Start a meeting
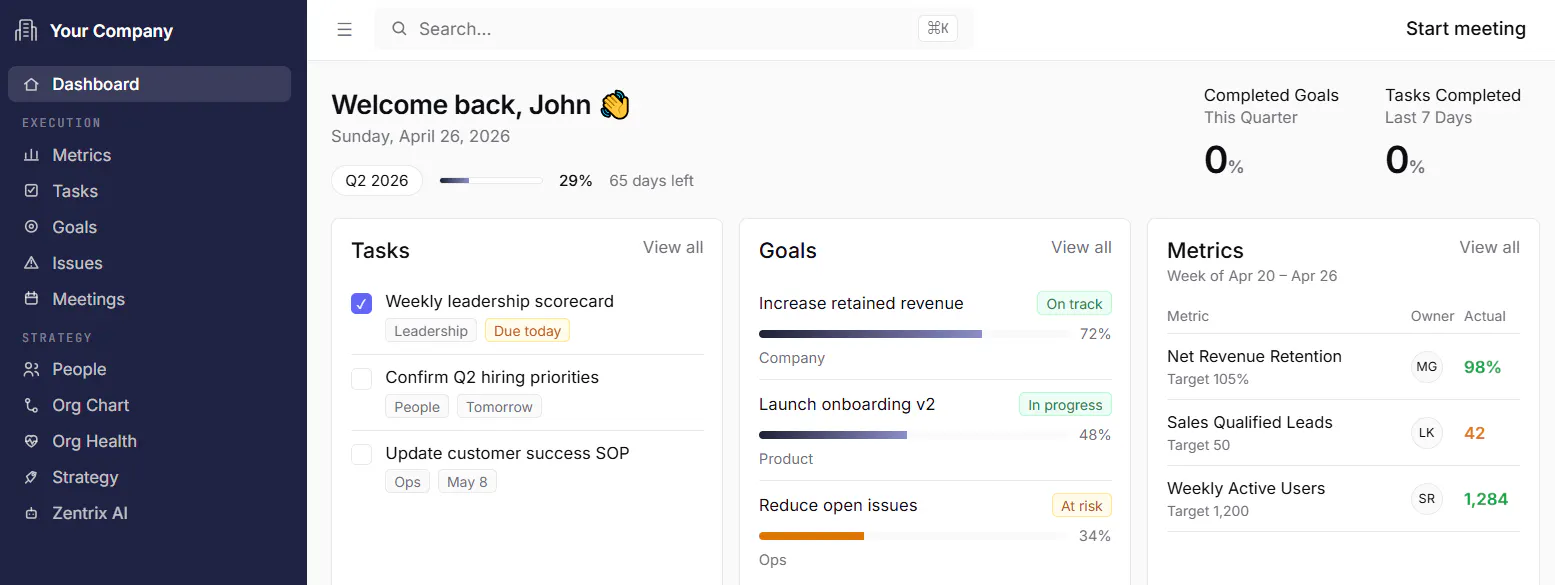This screenshot has width=1555, height=585. tap(1466, 29)
